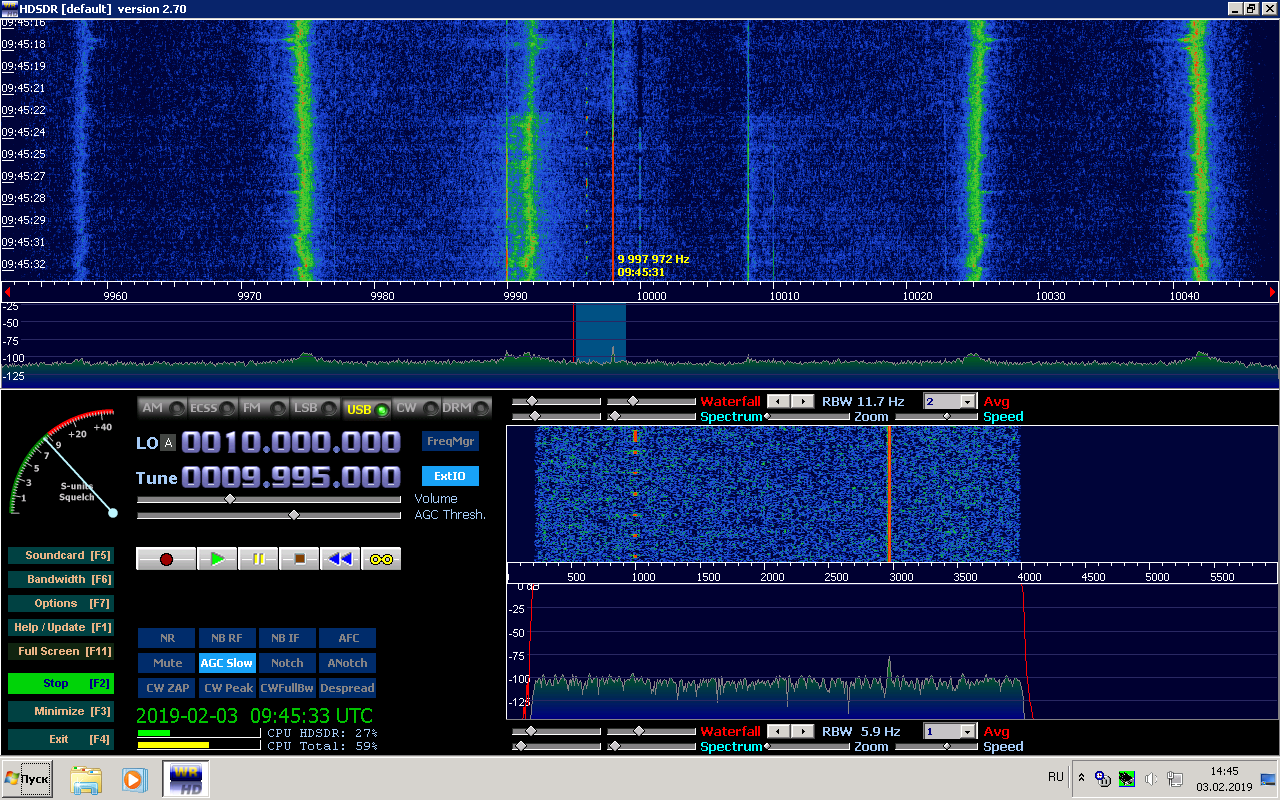The width and height of the screenshot is (1280, 800).
Task: Select DRM demodulation mode
Action: click(467, 408)
